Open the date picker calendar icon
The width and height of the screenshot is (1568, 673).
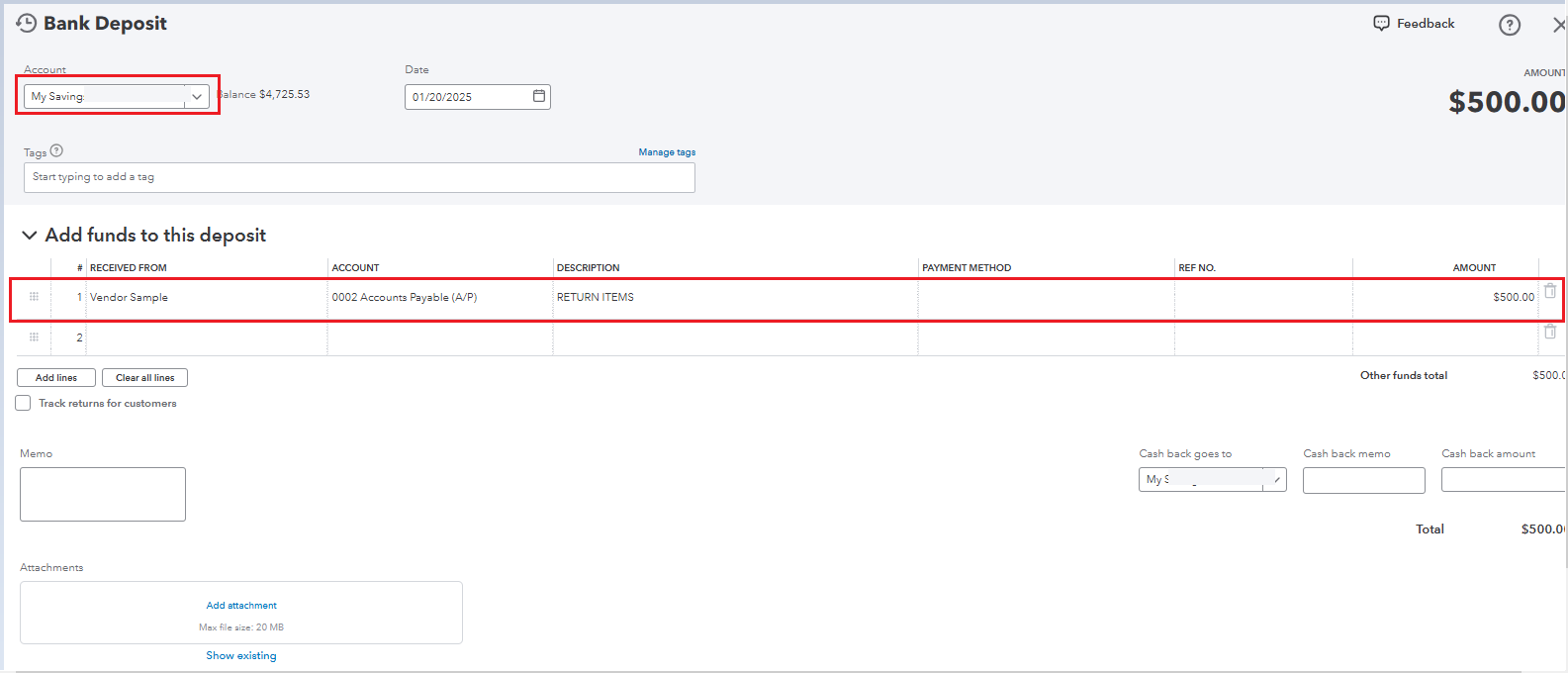[539, 96]
